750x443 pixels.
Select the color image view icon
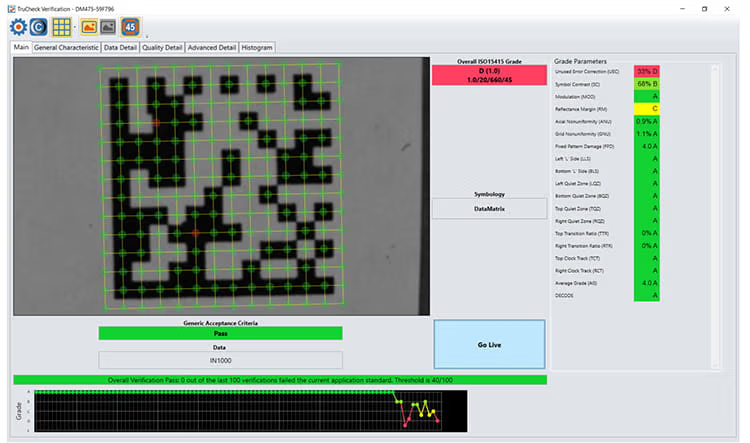[x=88, y=27]
